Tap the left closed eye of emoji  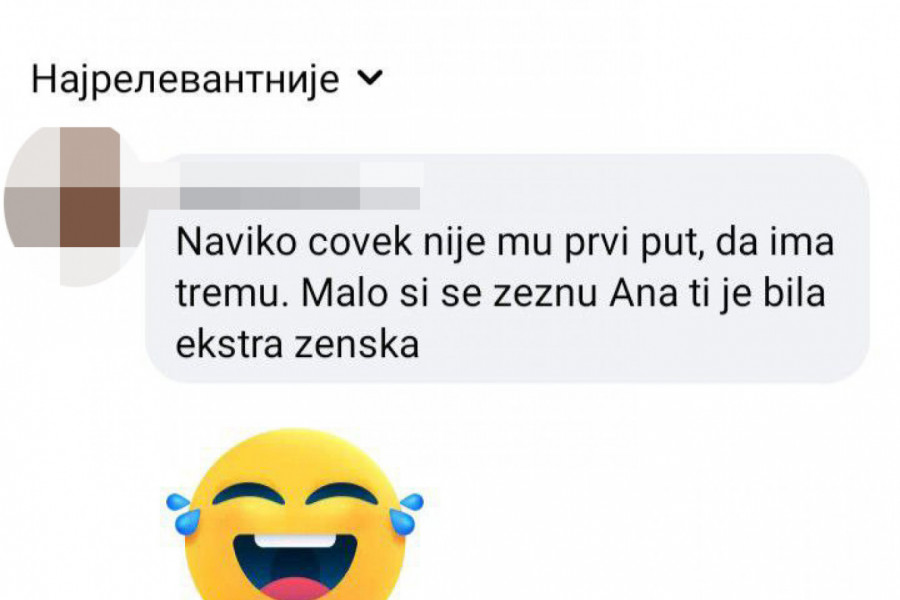(x=248, y=497)
